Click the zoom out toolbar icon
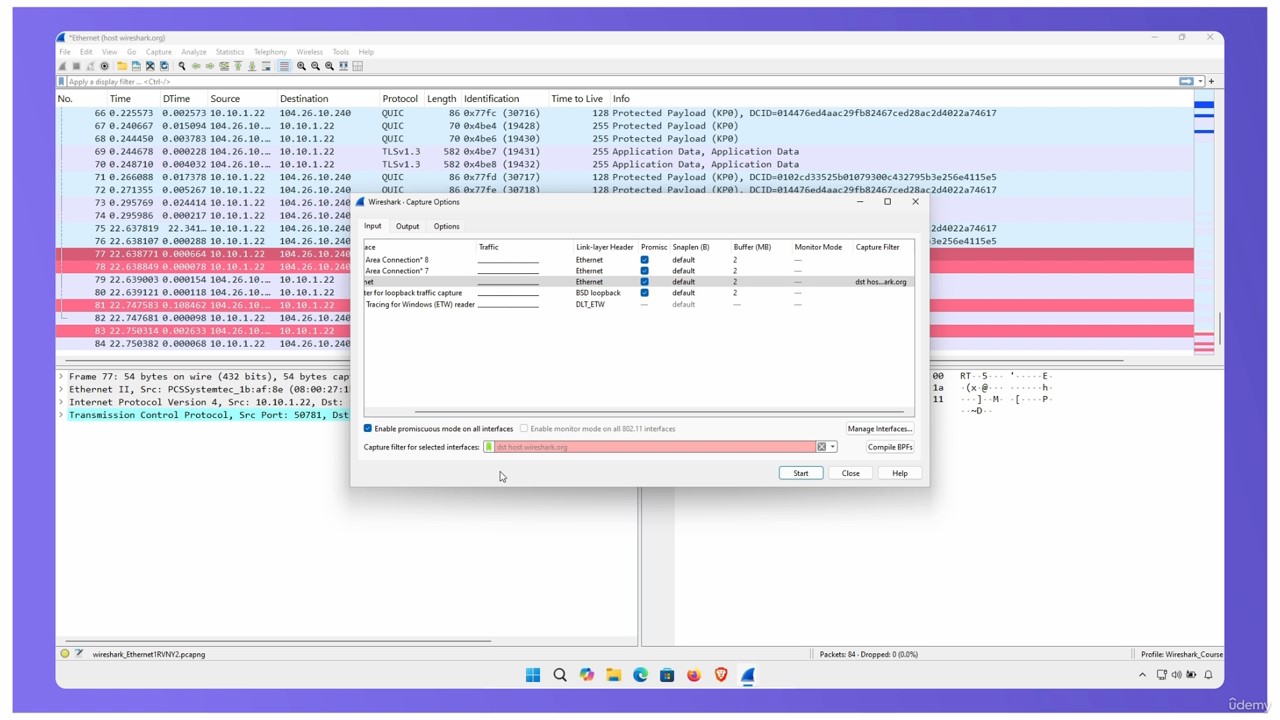Image resolution: width=1280 pixels, height=720 pixels. tap(315, 66)
